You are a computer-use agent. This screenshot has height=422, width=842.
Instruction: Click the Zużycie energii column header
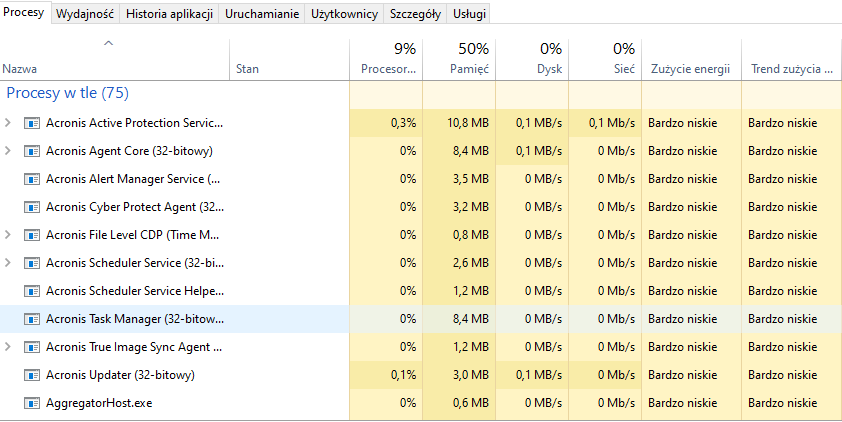point(691,59)
